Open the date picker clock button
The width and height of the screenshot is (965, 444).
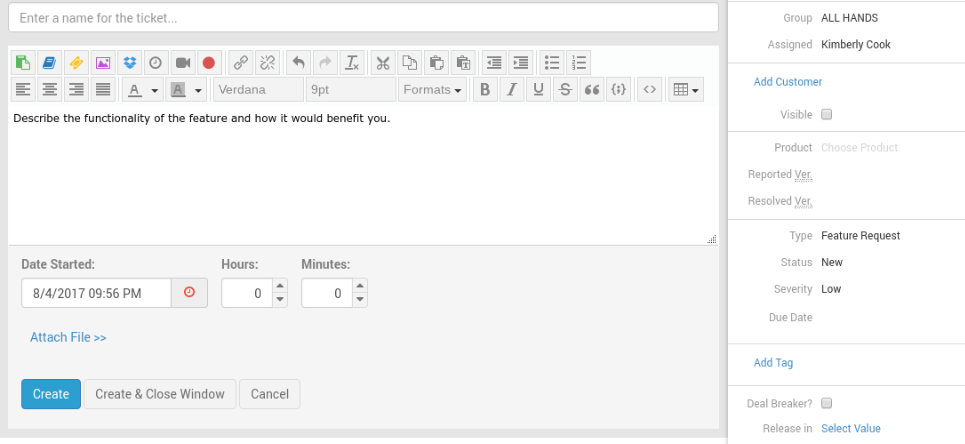pos(190,293)
